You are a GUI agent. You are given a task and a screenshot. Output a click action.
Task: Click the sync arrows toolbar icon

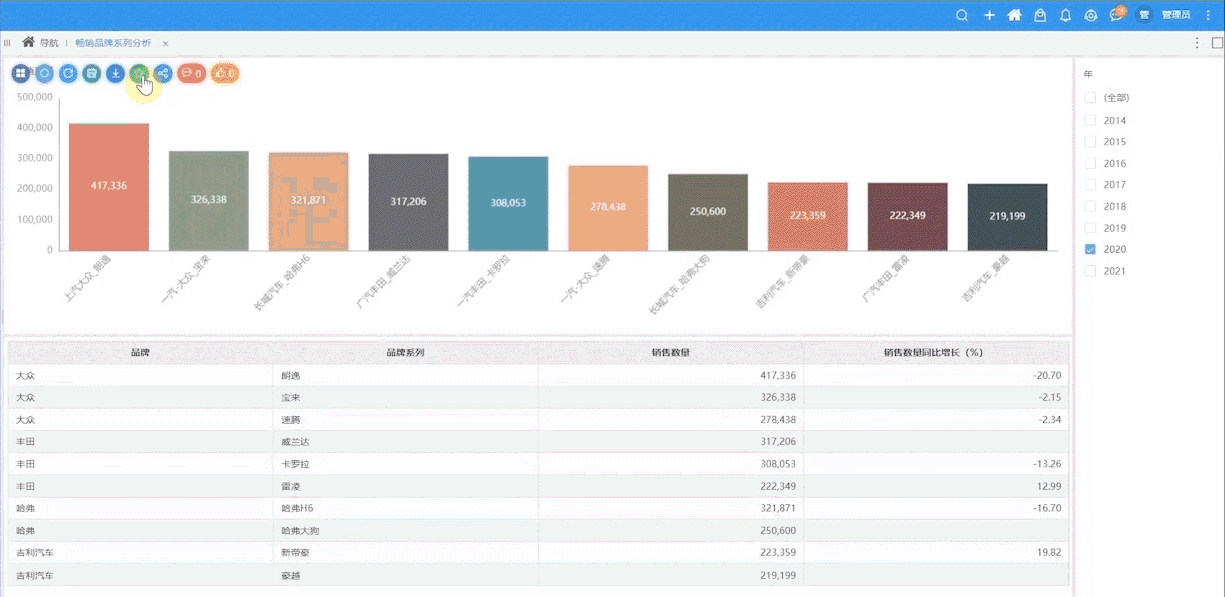click(44, 73)
